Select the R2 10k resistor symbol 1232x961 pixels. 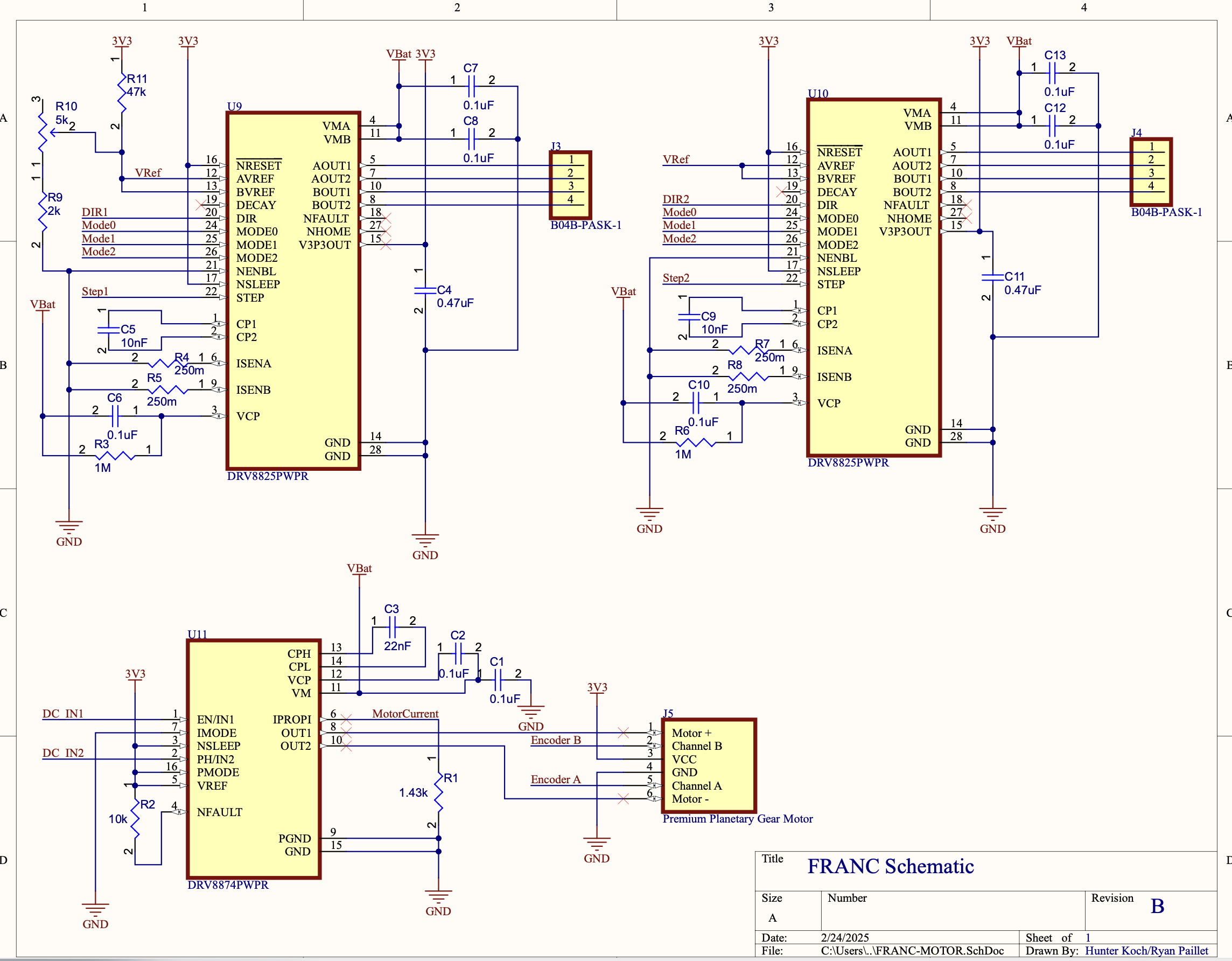[135, 818]
